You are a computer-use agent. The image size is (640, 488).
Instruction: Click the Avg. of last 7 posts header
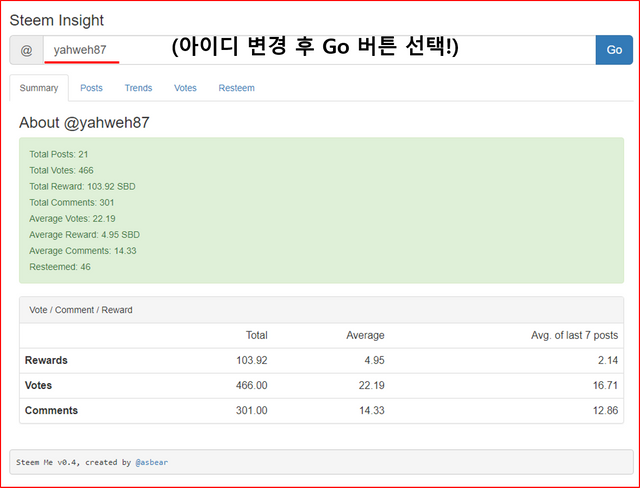click(x=574, y=335)
